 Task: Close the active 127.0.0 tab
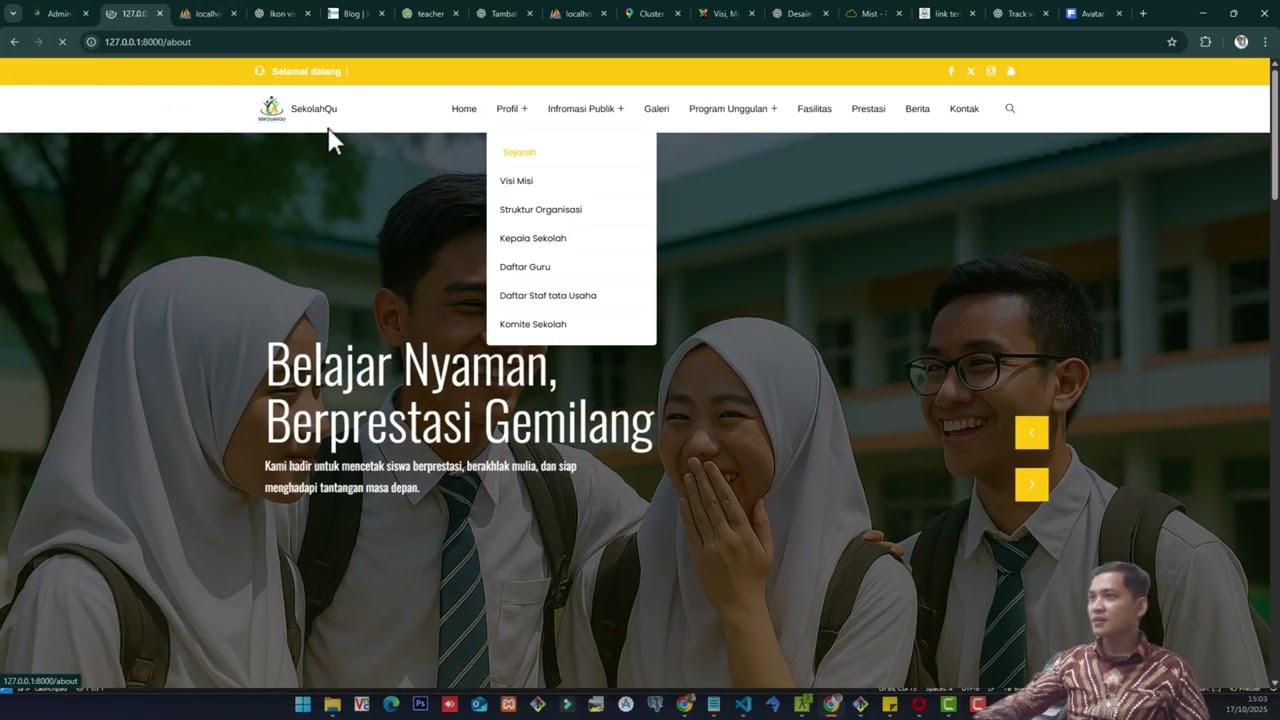(x=160, y=14)
